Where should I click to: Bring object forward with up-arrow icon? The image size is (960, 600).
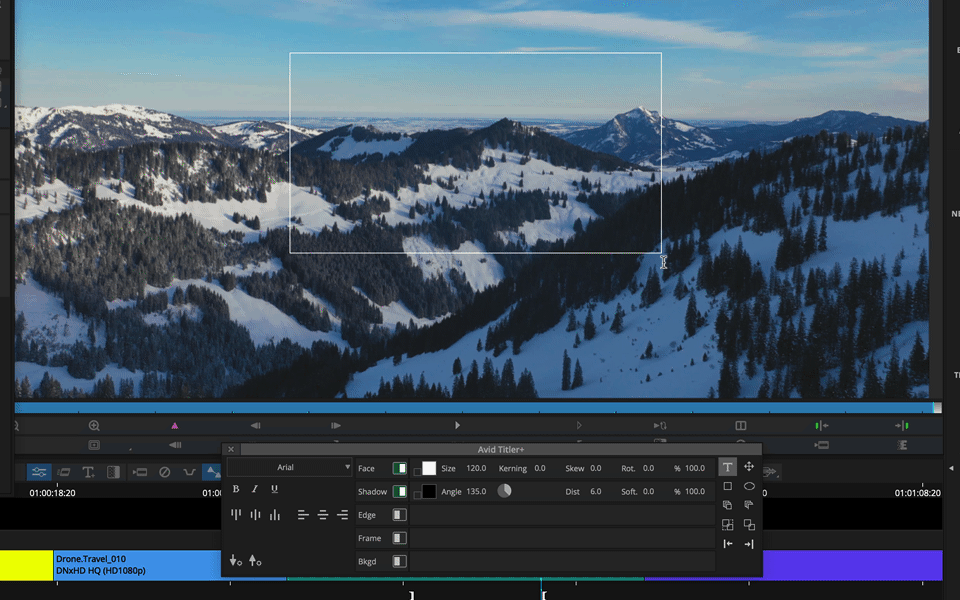point(255,560)
